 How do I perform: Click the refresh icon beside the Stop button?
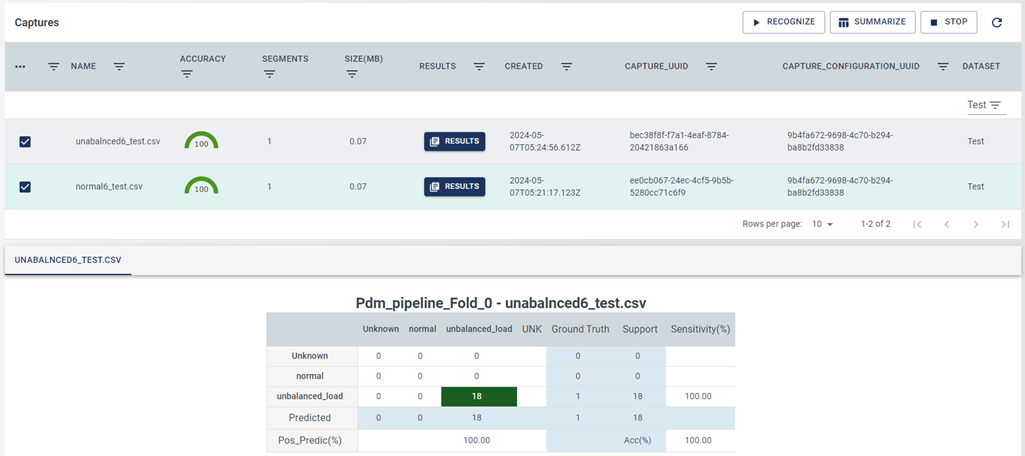[996, 22]
